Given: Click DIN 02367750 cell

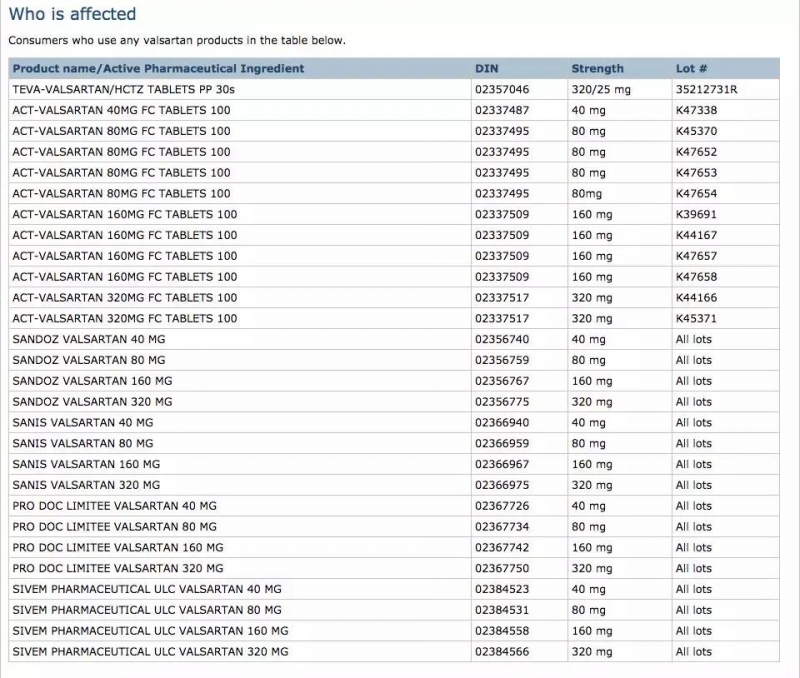Looking at the screenshot, I should tap(502, 569).
